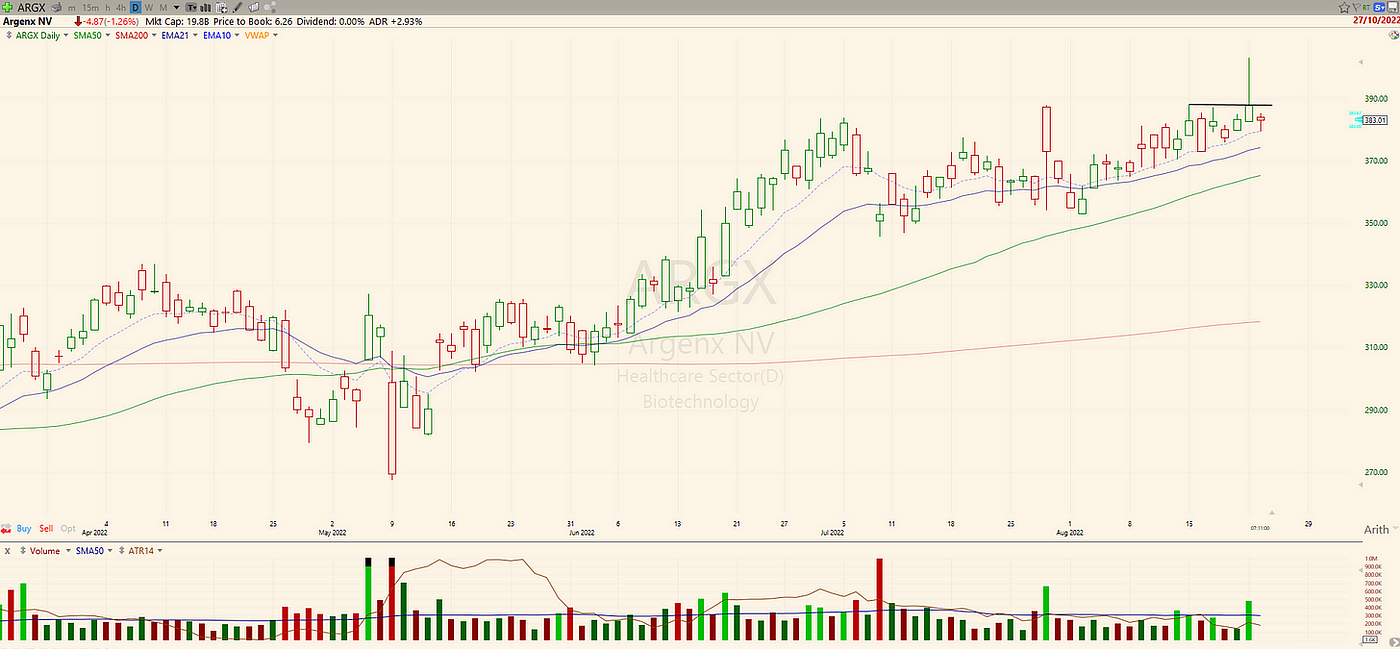Select the 4h timeframe
This screenshot has width=1400, height=649.
121,8
